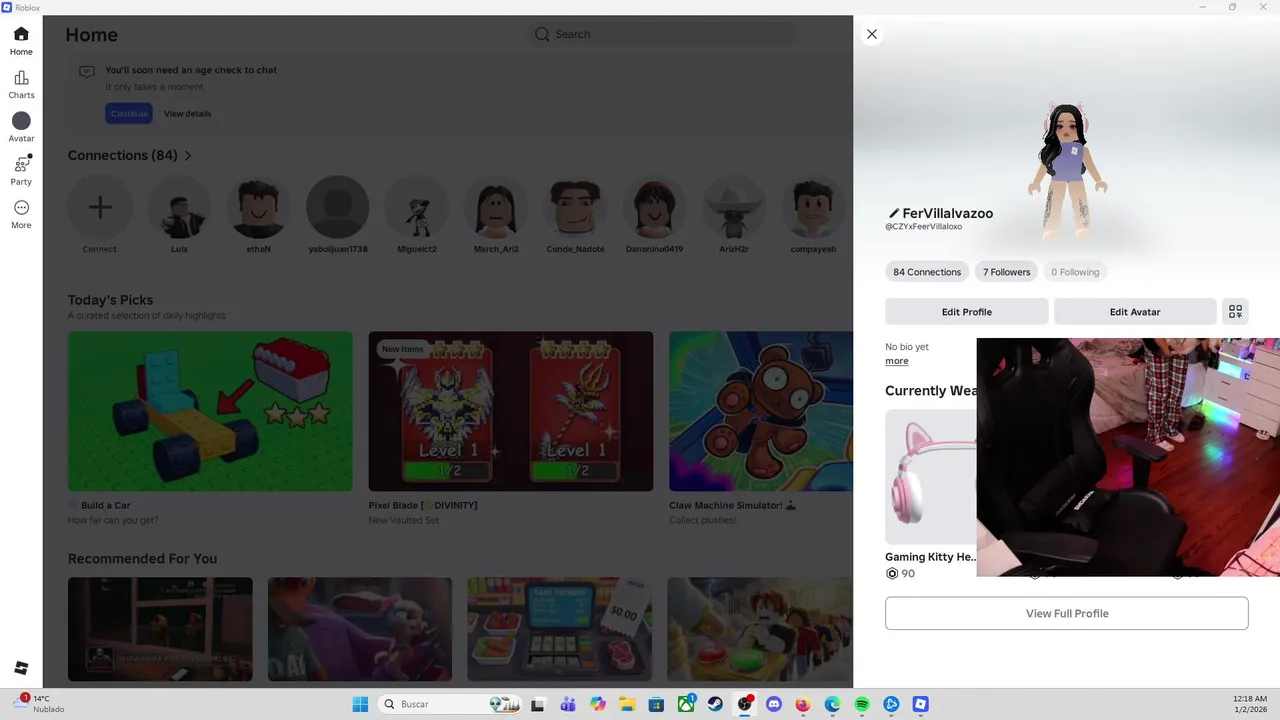Image resolution: width=1280 pixels, height=720 pixels.
Task: Open the Avatar page in sidebar
Action: click(21, 128)
